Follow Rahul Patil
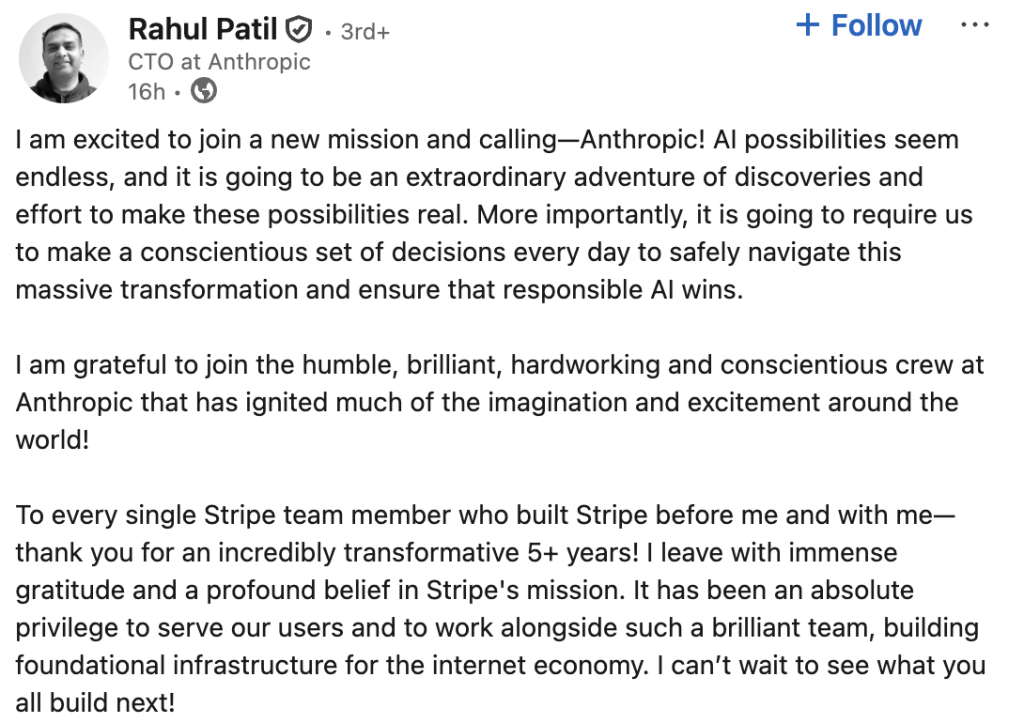 point(860,25)
